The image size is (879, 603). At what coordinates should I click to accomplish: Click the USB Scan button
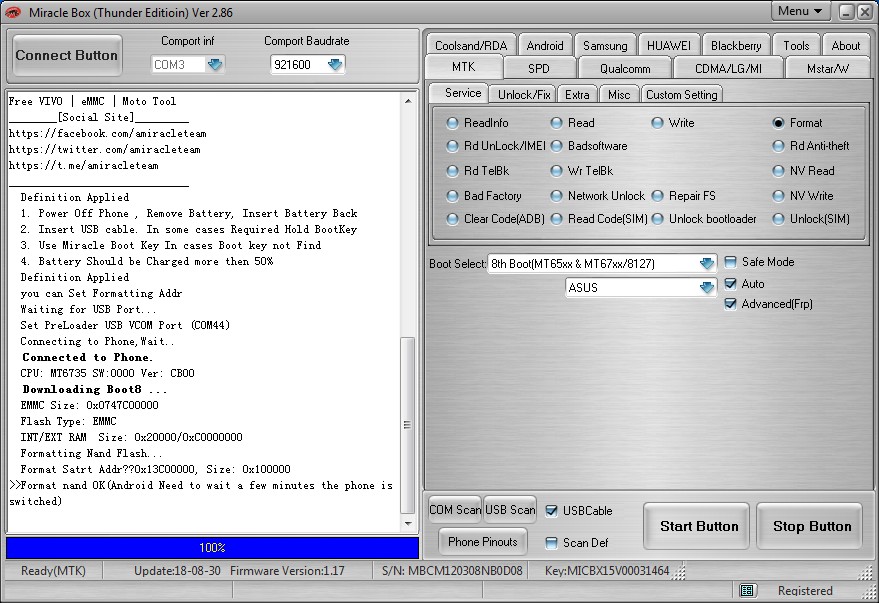(x=510, y=509)
